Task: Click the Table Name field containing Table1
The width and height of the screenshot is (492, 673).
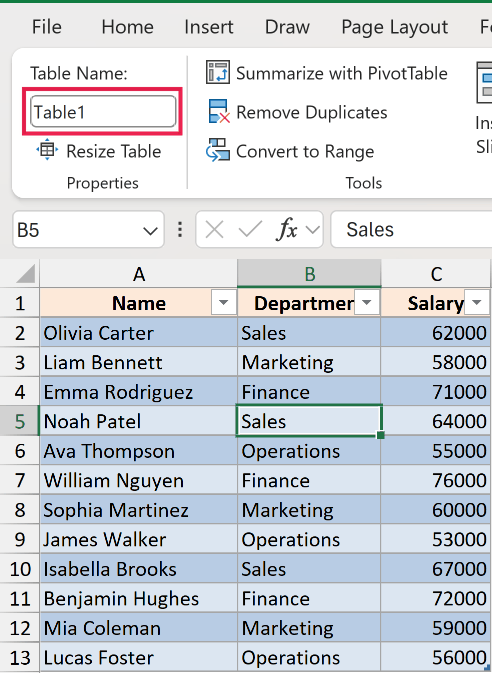Action: pos(103,112)
